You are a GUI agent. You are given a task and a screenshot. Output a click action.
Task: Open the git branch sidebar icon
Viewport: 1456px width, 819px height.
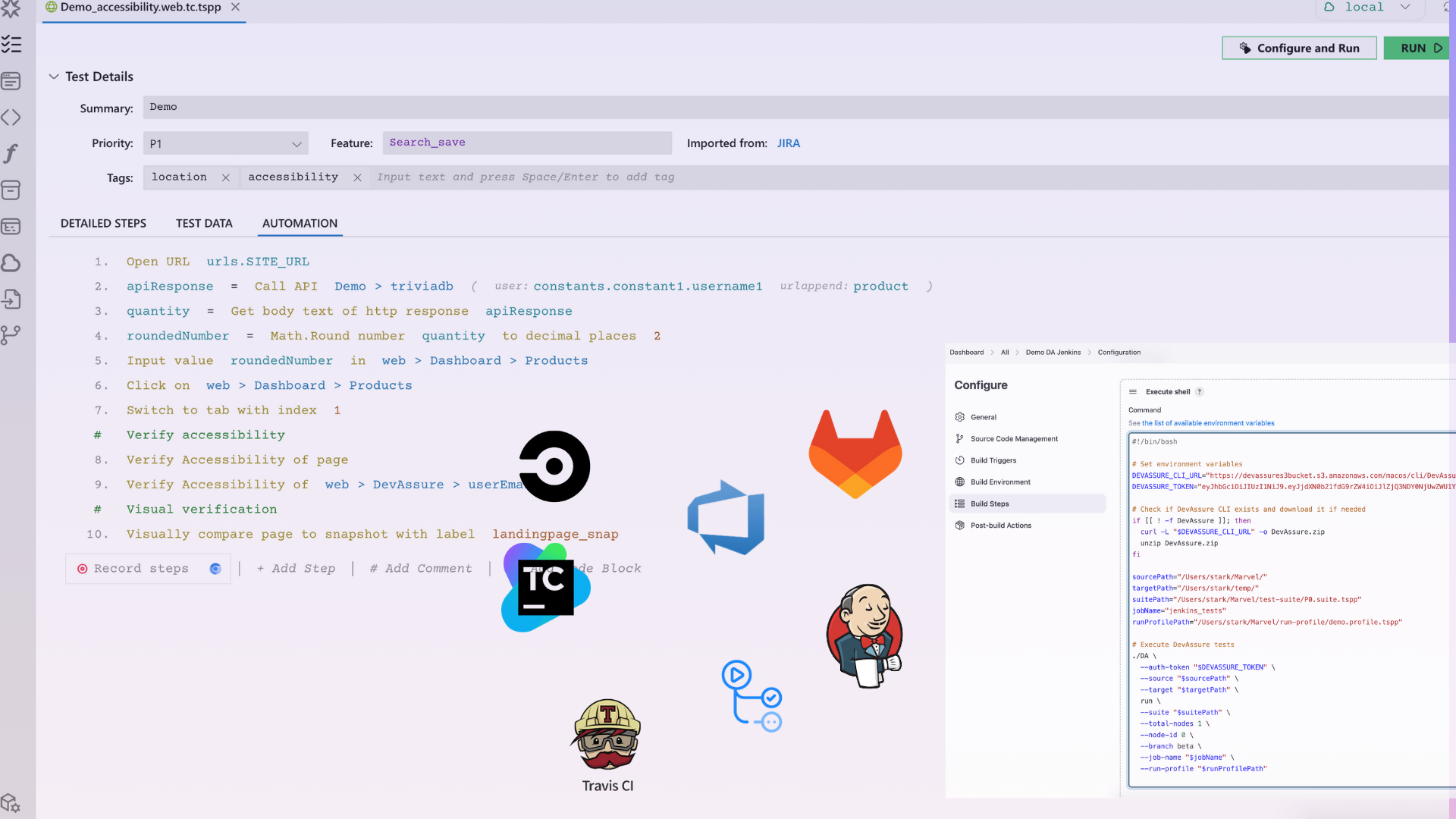11,335
